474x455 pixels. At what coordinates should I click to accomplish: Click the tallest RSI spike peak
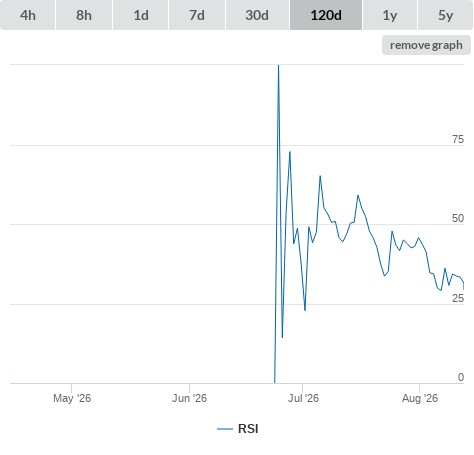point(279,66)
